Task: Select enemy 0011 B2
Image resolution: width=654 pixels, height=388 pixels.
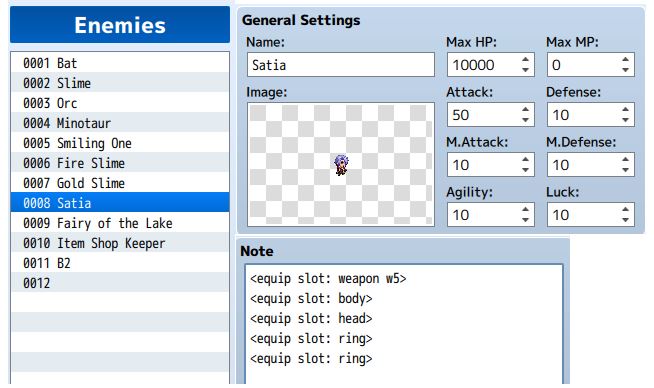Action: point(120,263)
